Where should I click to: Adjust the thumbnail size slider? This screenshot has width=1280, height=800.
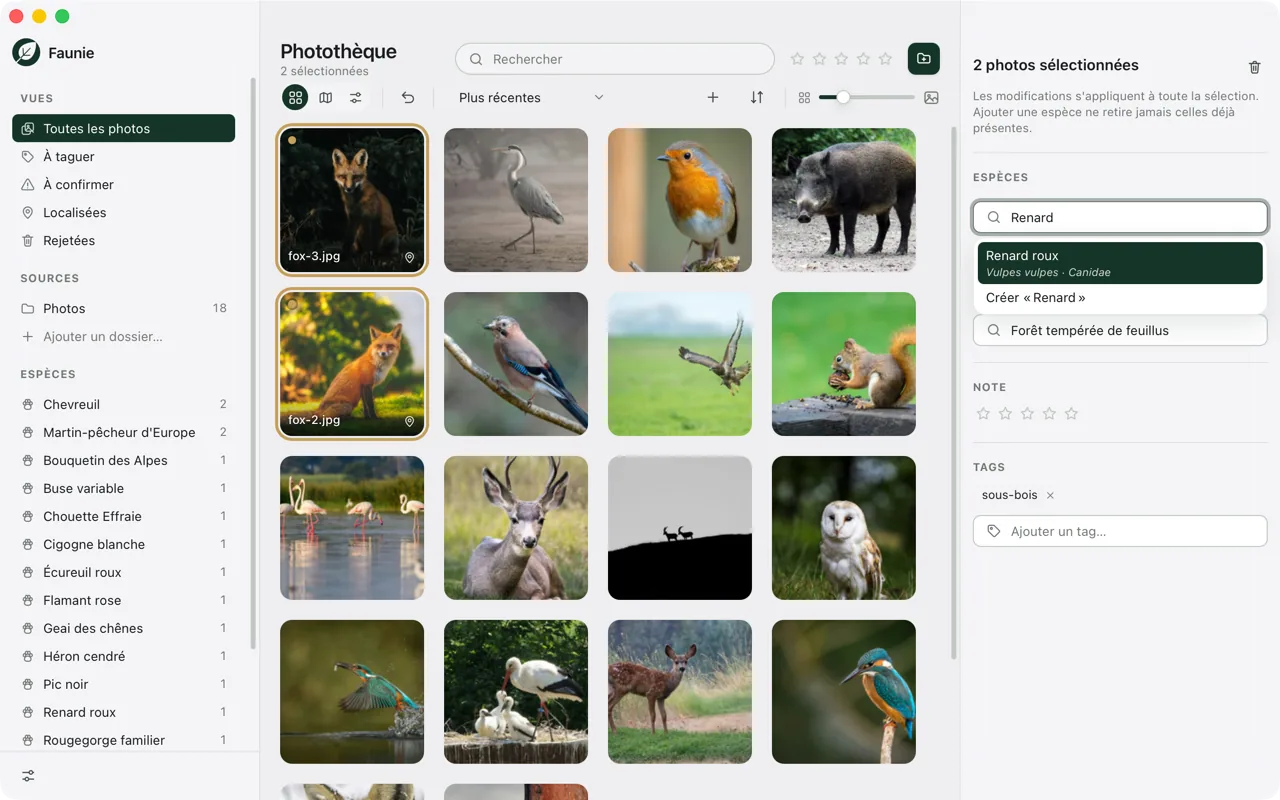pos(866,97)
